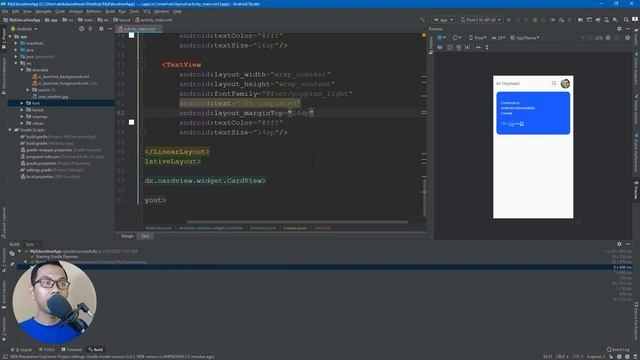Open the Logcat tool window button
Image resolution: width=640 pixels, height=360 pixels.
click(22, 350)
